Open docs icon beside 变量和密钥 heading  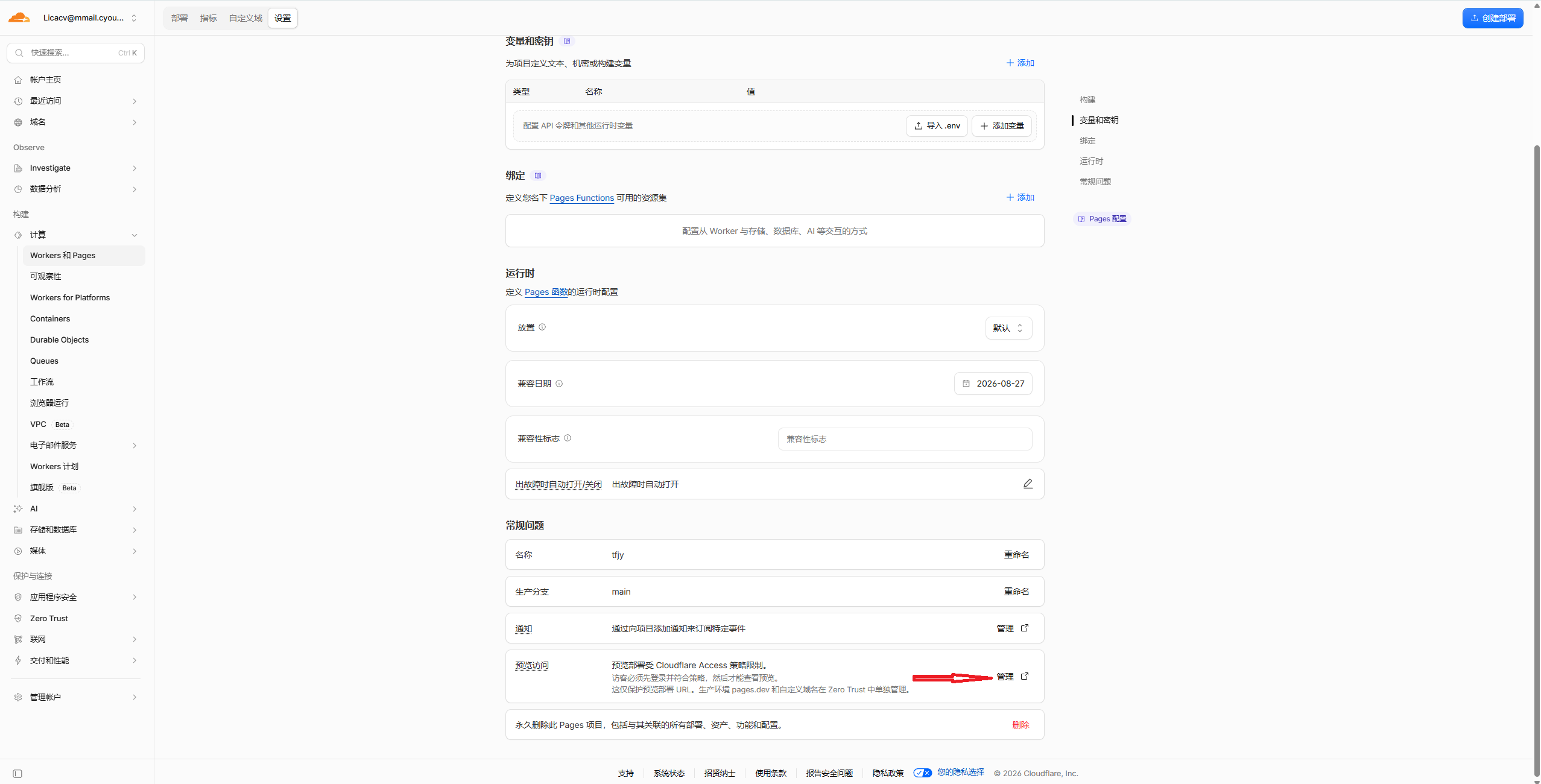[567, 41]
